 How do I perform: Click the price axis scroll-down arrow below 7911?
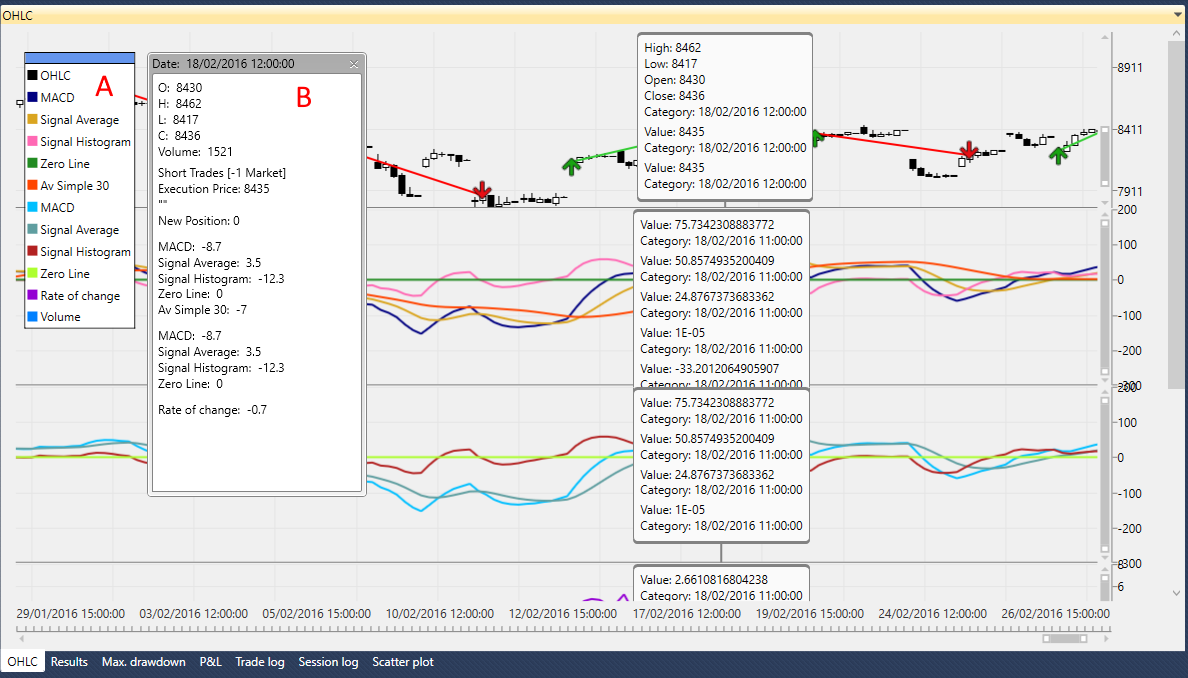point(1105,205)
